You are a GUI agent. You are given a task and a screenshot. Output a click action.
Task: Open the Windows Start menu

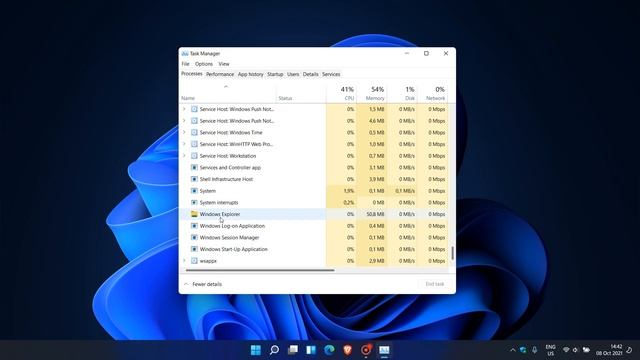click(x=256, y=350)
